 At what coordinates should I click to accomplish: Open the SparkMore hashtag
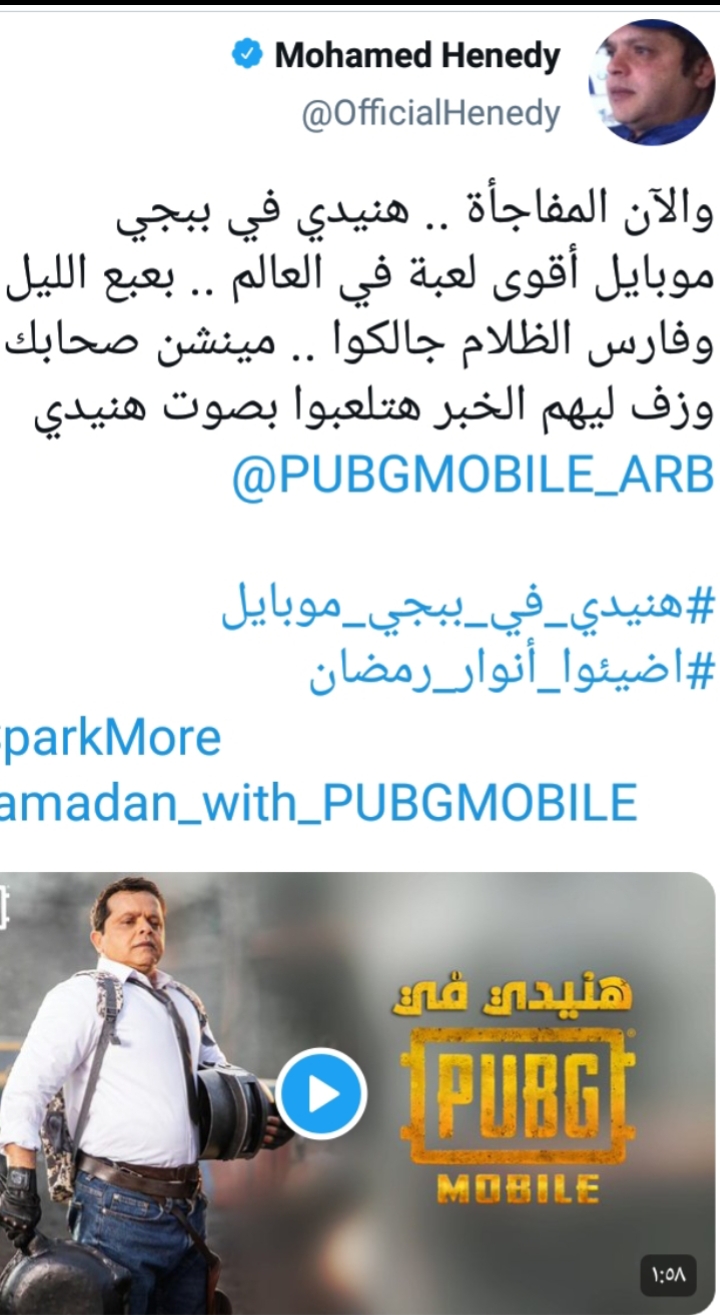point(110,738)
